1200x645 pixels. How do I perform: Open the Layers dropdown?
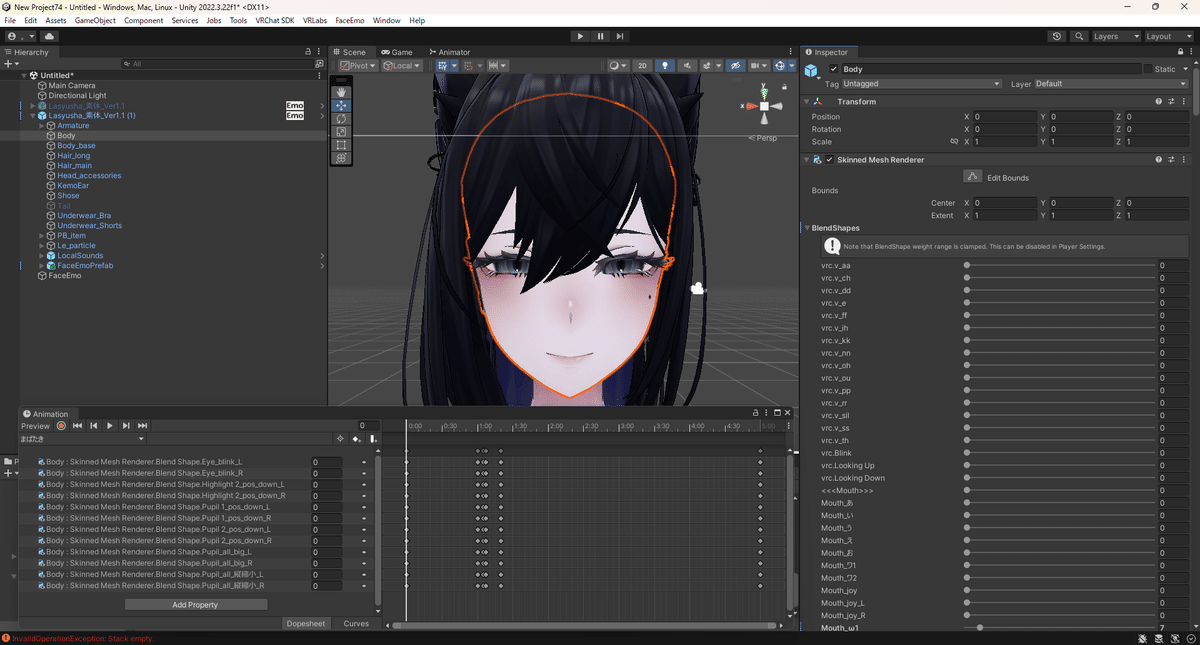[1115, 36]
